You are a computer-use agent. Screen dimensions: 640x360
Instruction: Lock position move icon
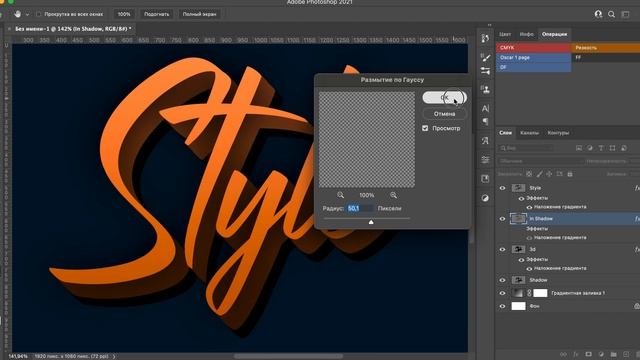(x=549, y=174)
